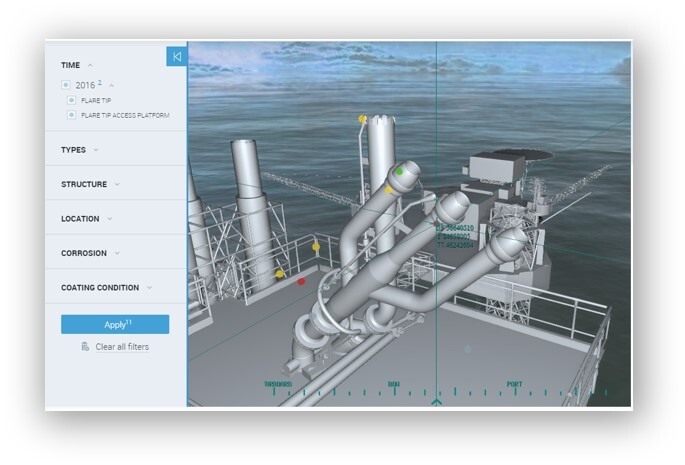Toggle the 2016 checkbox
Image resolution: width=685 pixels, height=465 pixels.
(66, 85)
